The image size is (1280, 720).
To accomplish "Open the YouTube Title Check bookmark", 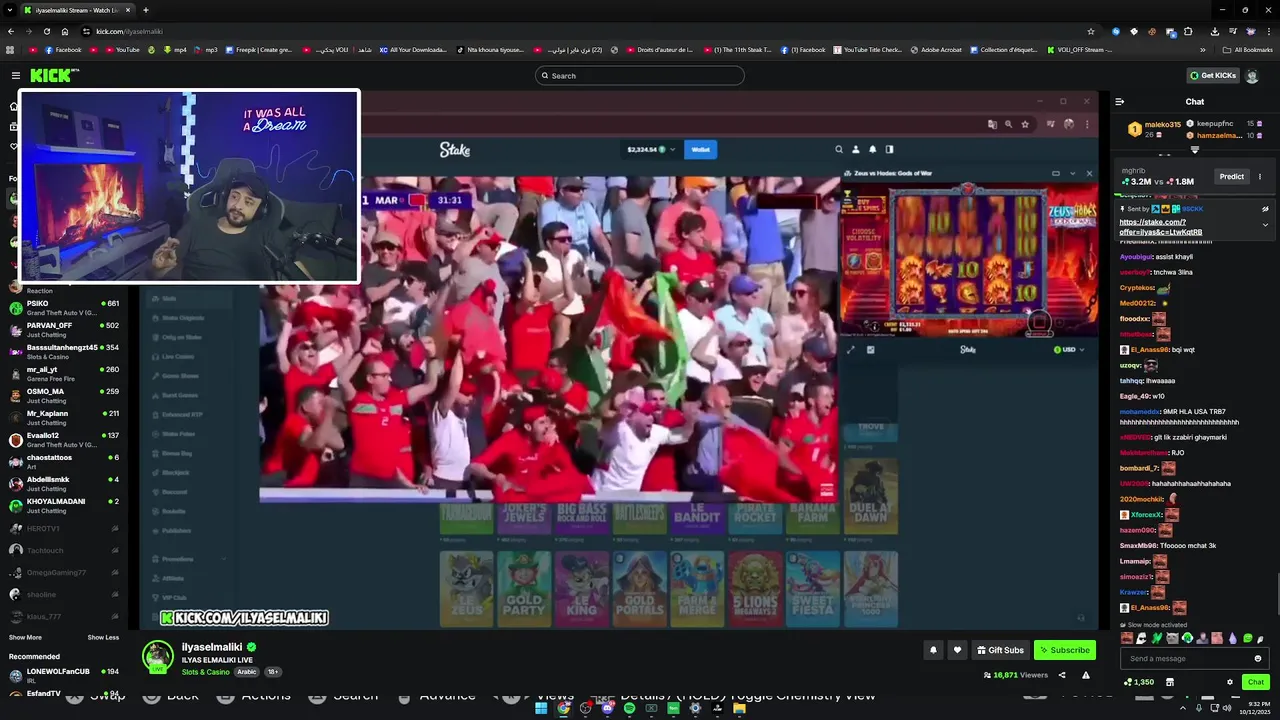I will (868, 49).
